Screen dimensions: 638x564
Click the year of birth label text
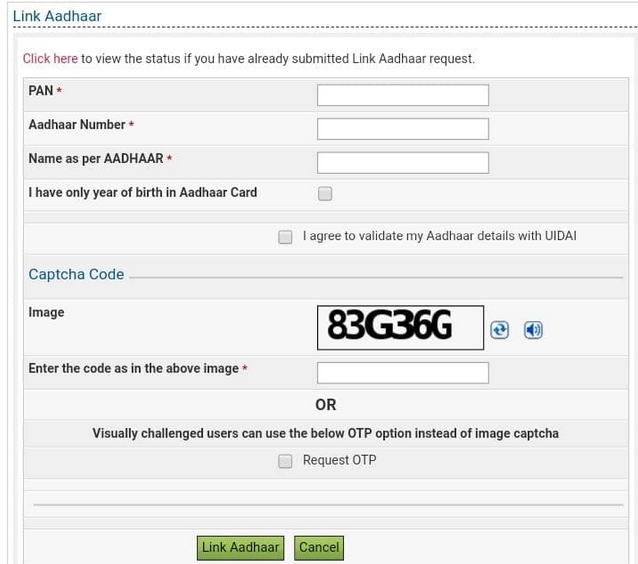point(143,192)
